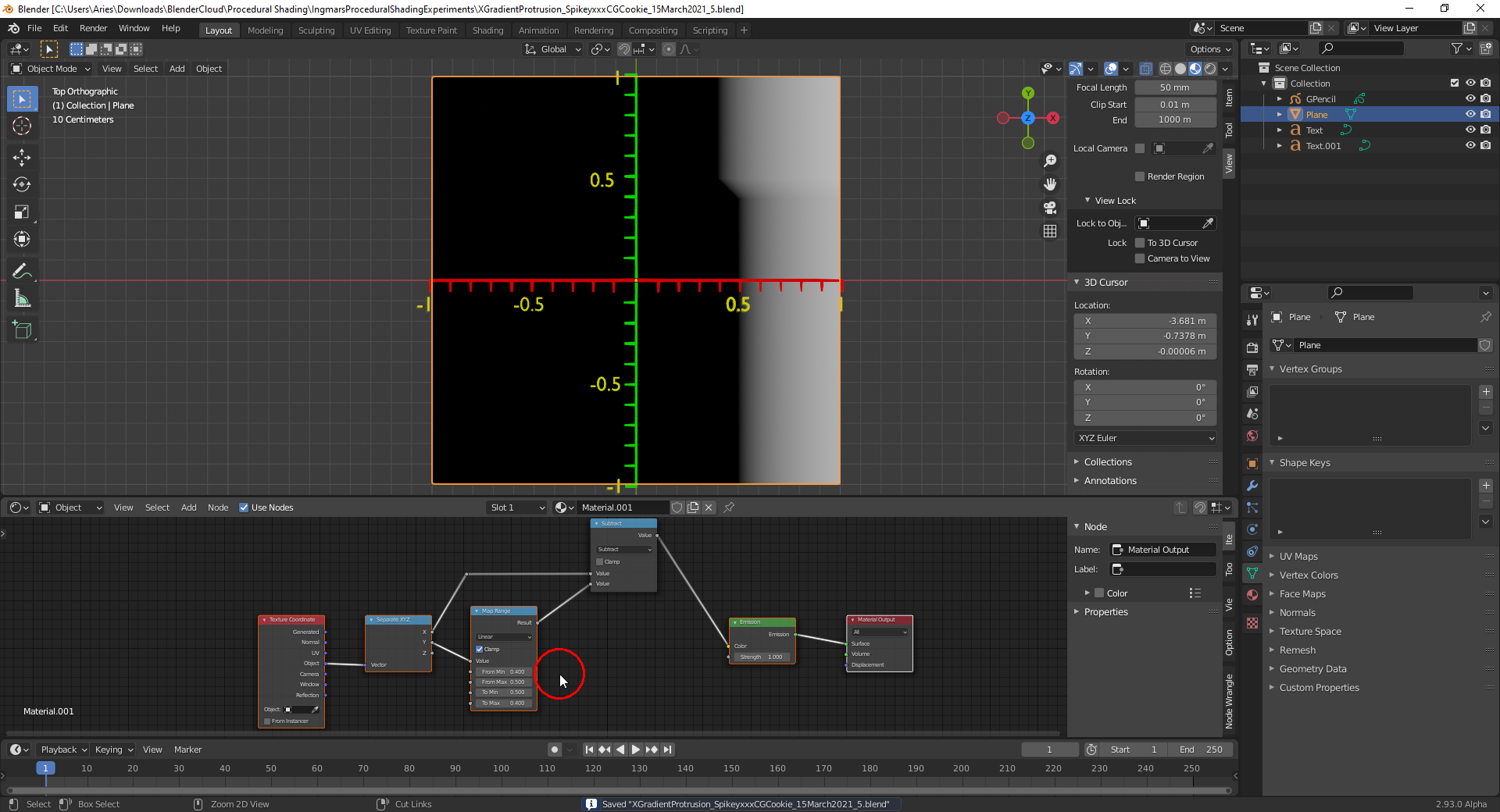
Task: Select the Scale tool
Action: point(22,212)
